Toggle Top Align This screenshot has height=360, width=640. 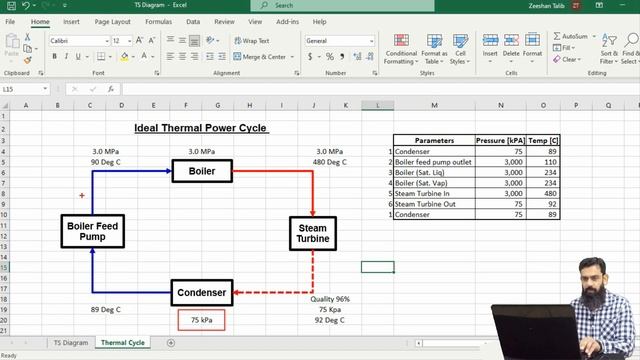[x=170, y=40]
